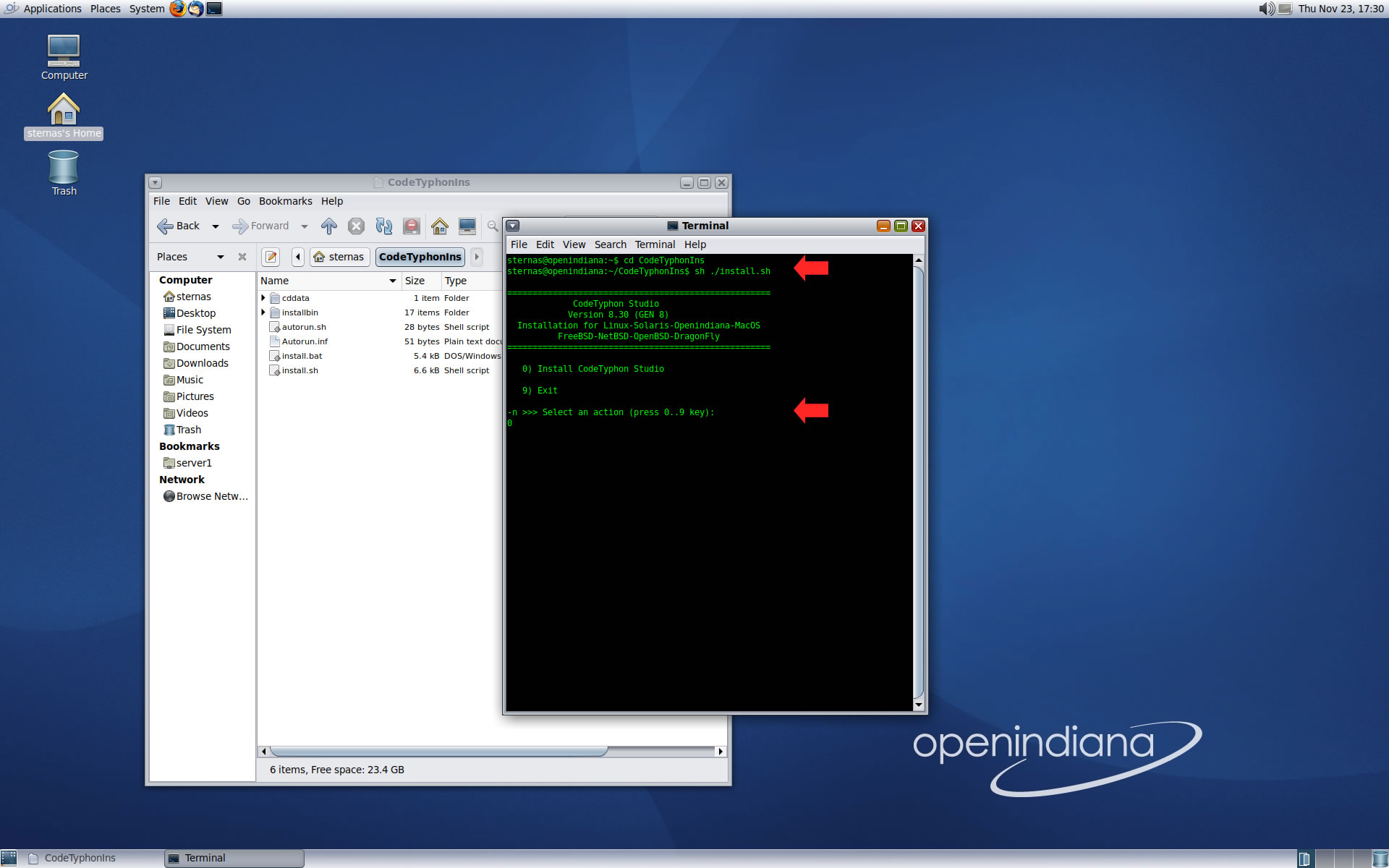Open the Applications menu in top panel
Viewport: 1389px width, 868px height.
(52, 9)
